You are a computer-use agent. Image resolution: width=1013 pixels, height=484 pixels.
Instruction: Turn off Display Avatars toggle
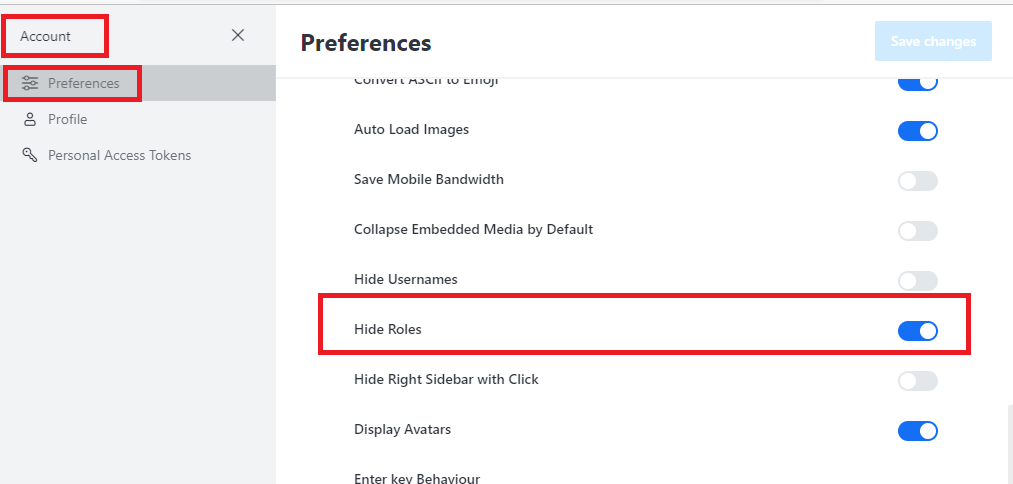coord(917,430)
